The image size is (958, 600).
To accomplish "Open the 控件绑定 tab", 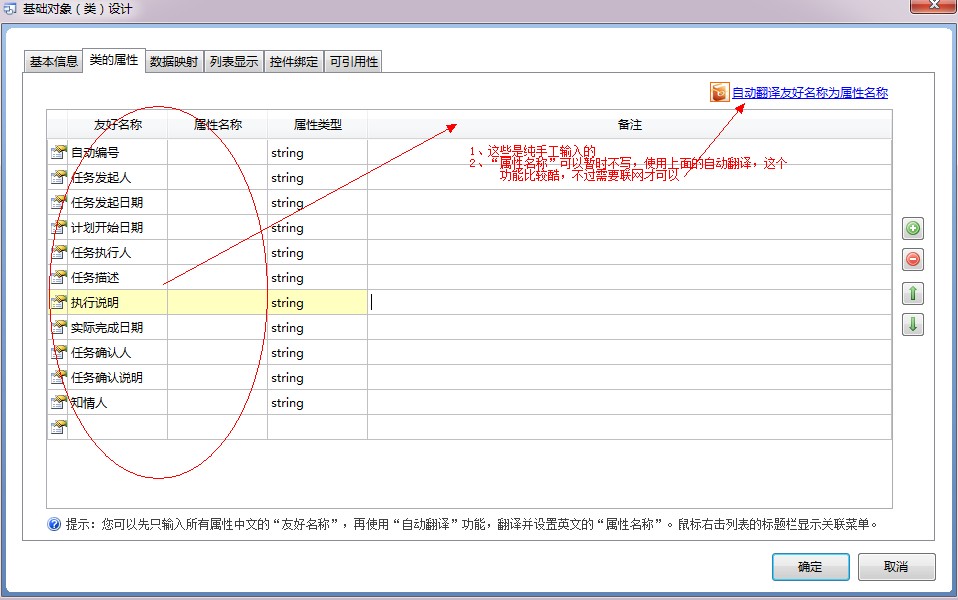I will pos(293,61).
